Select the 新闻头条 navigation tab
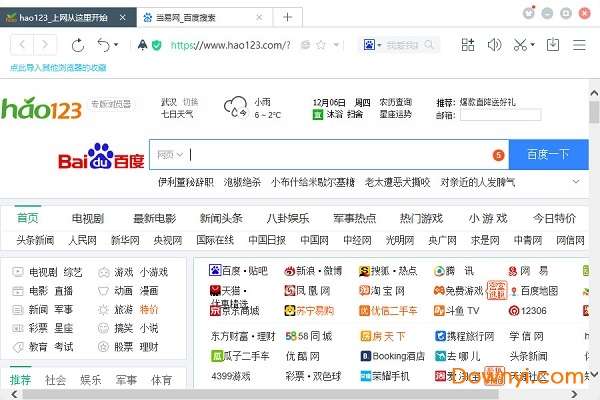Screen dimensions: 600x400 [x=221, y=219]
